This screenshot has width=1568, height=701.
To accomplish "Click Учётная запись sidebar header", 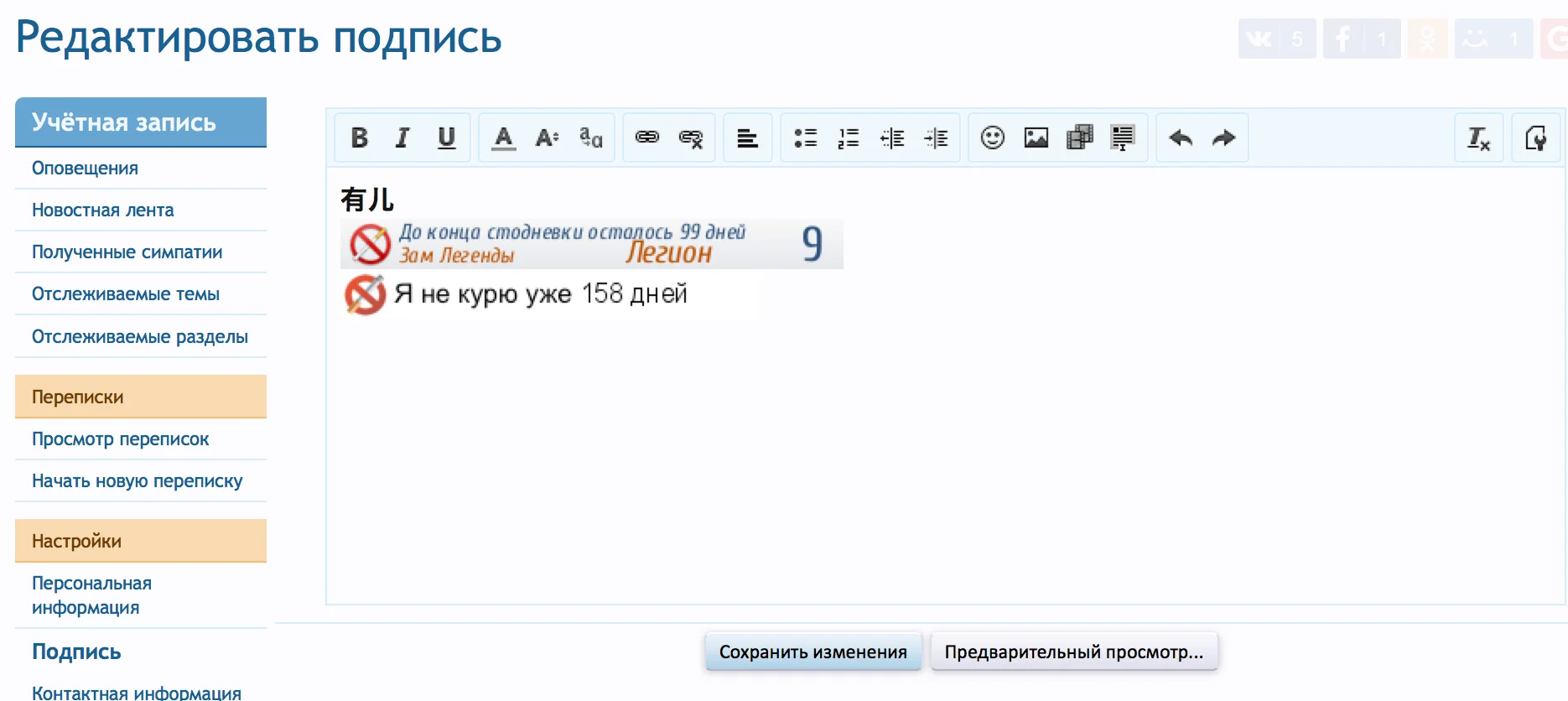I will click(141, 122).
